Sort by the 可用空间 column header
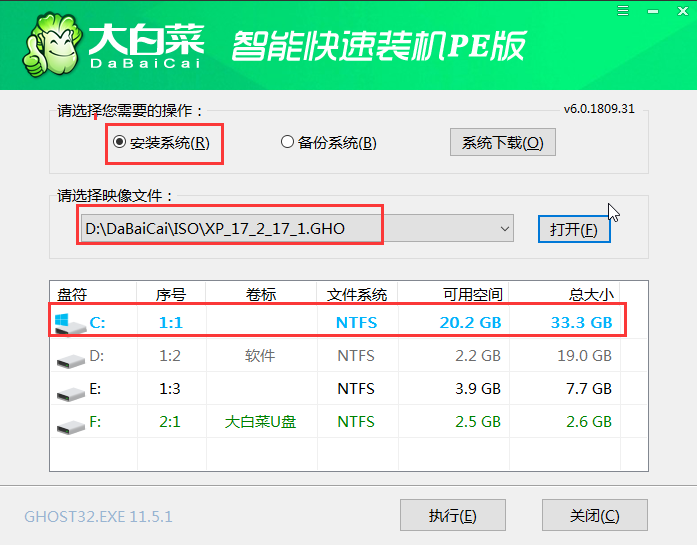Image resolution: width=697 pixels, height=545 pixels. pyautogui.click(x=472, y=294)
